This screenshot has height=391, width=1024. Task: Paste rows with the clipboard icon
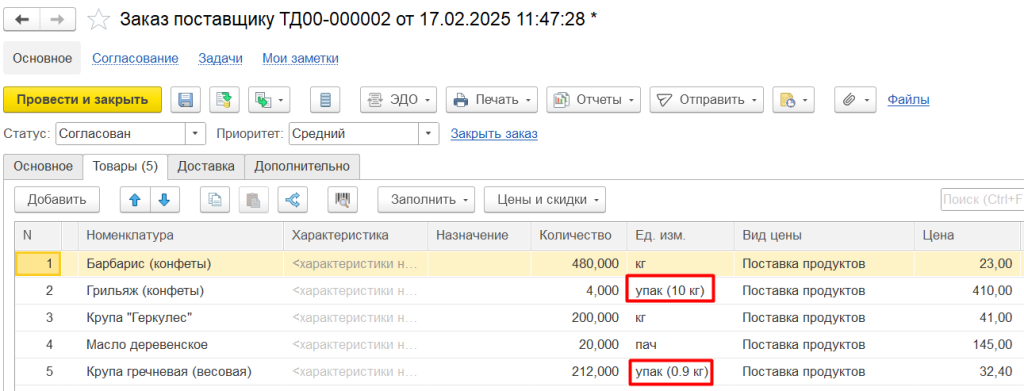click(x=253, y=200)
